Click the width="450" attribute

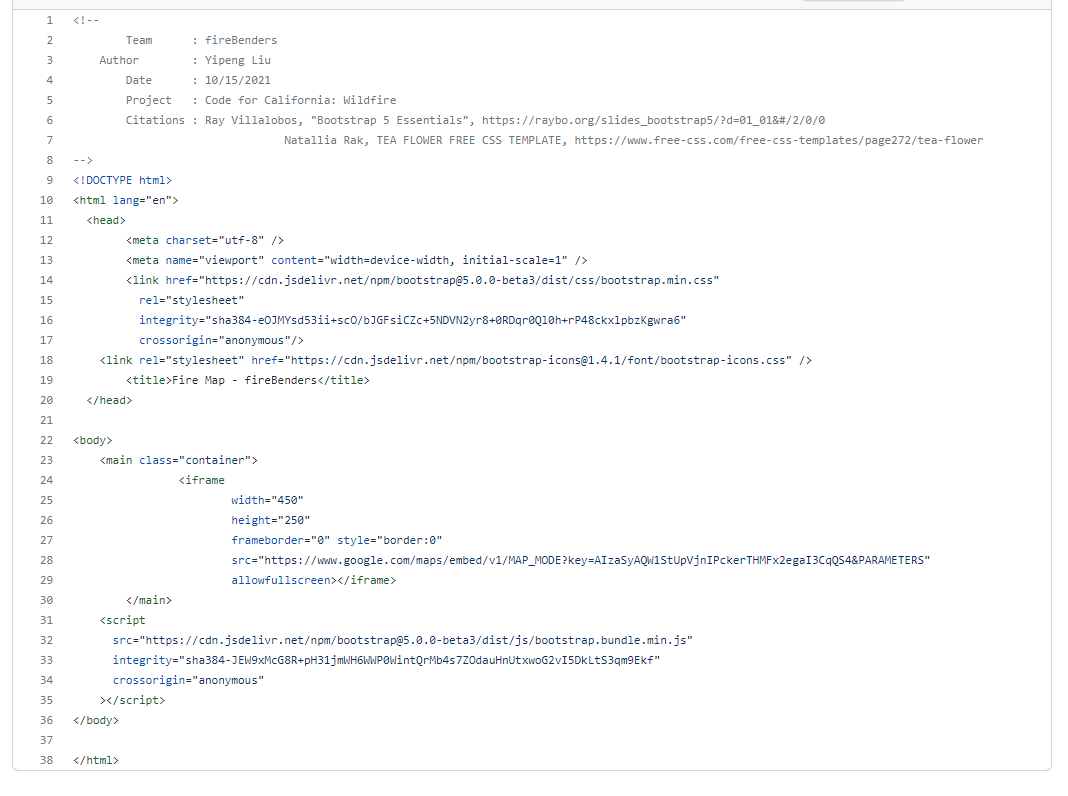pyautogui.click(x=268, y=500)
